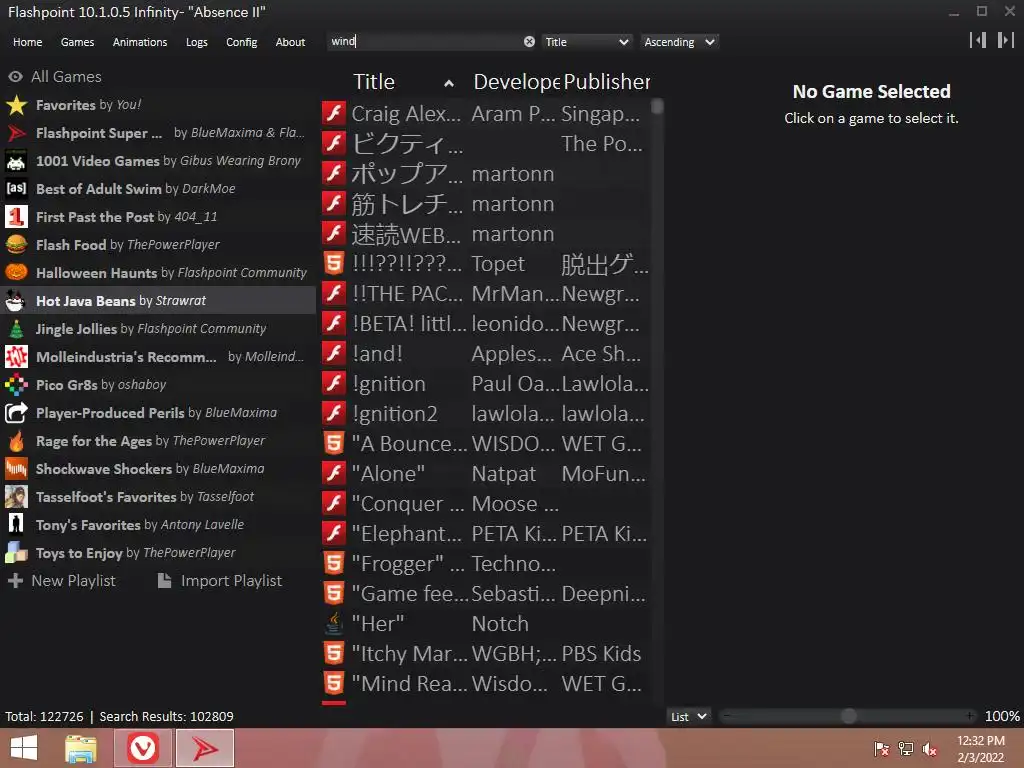Screen dimensions: 1024x768
Task: Toggle the left sidebar visibility icon
Action: pos(978,40)
